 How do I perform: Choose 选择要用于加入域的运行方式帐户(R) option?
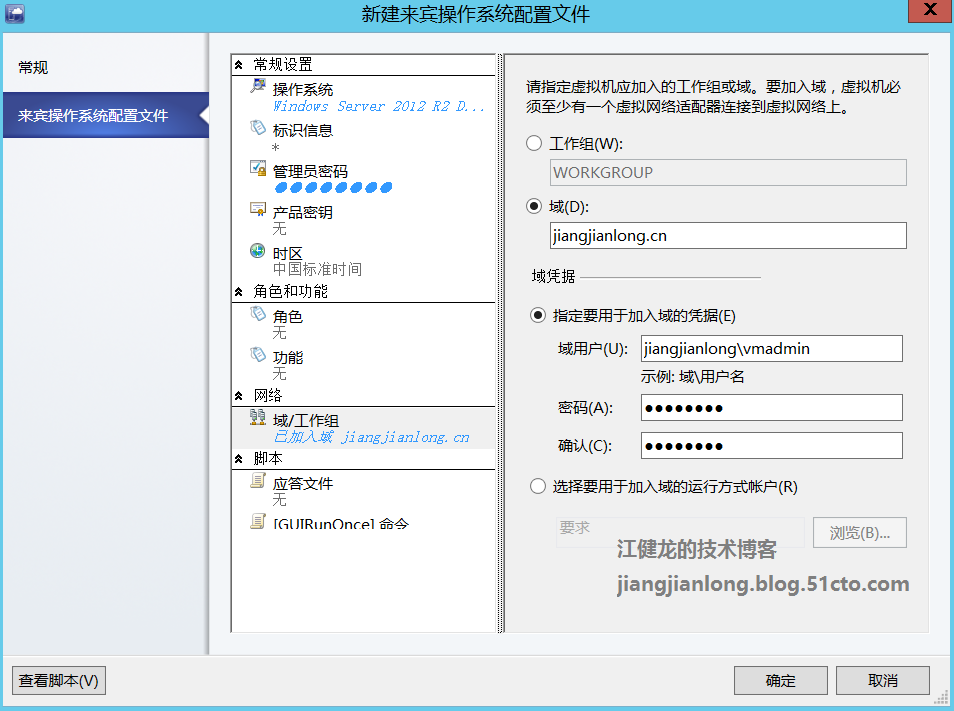click(538, 487)
